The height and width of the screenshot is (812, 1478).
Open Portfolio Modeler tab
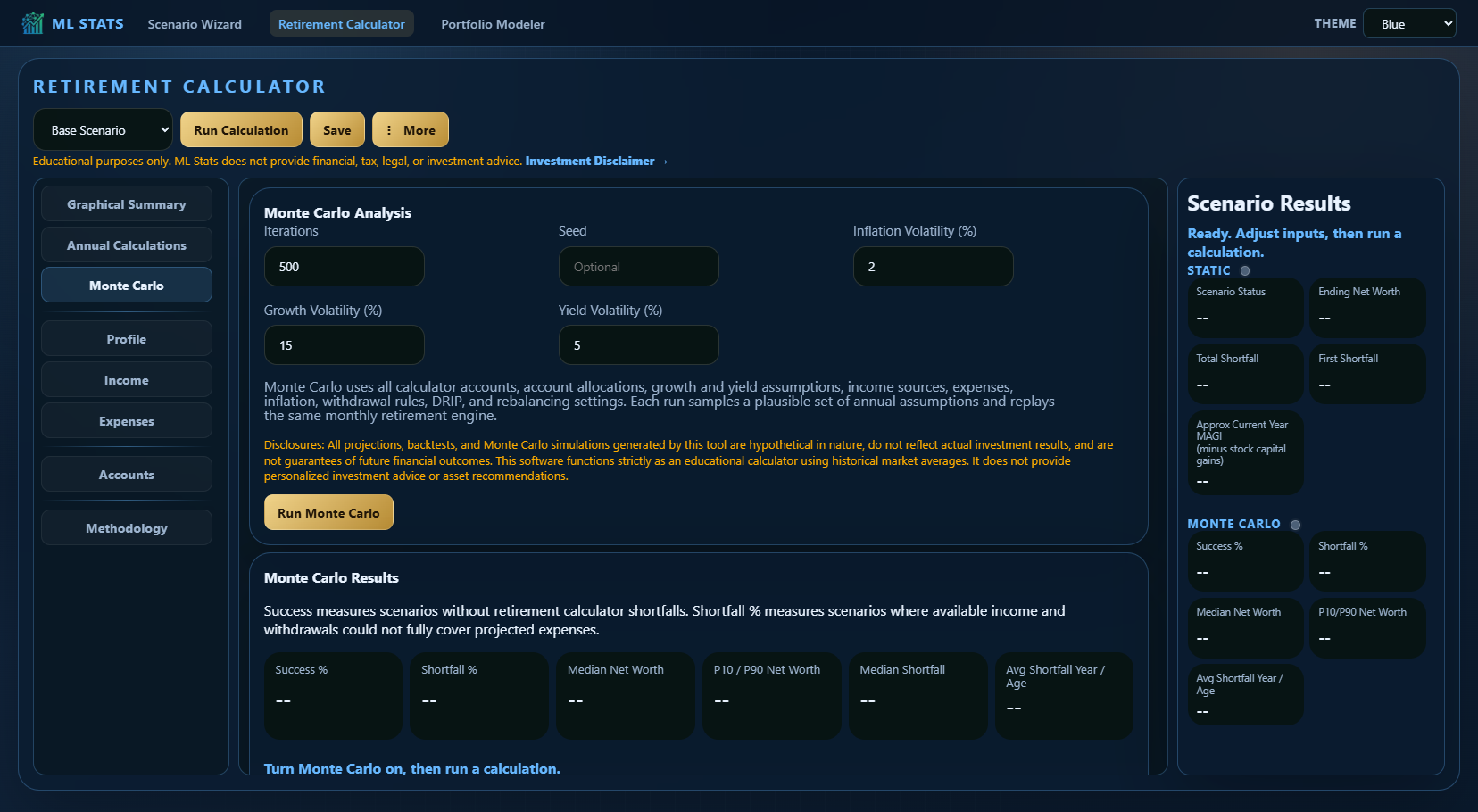493,24
